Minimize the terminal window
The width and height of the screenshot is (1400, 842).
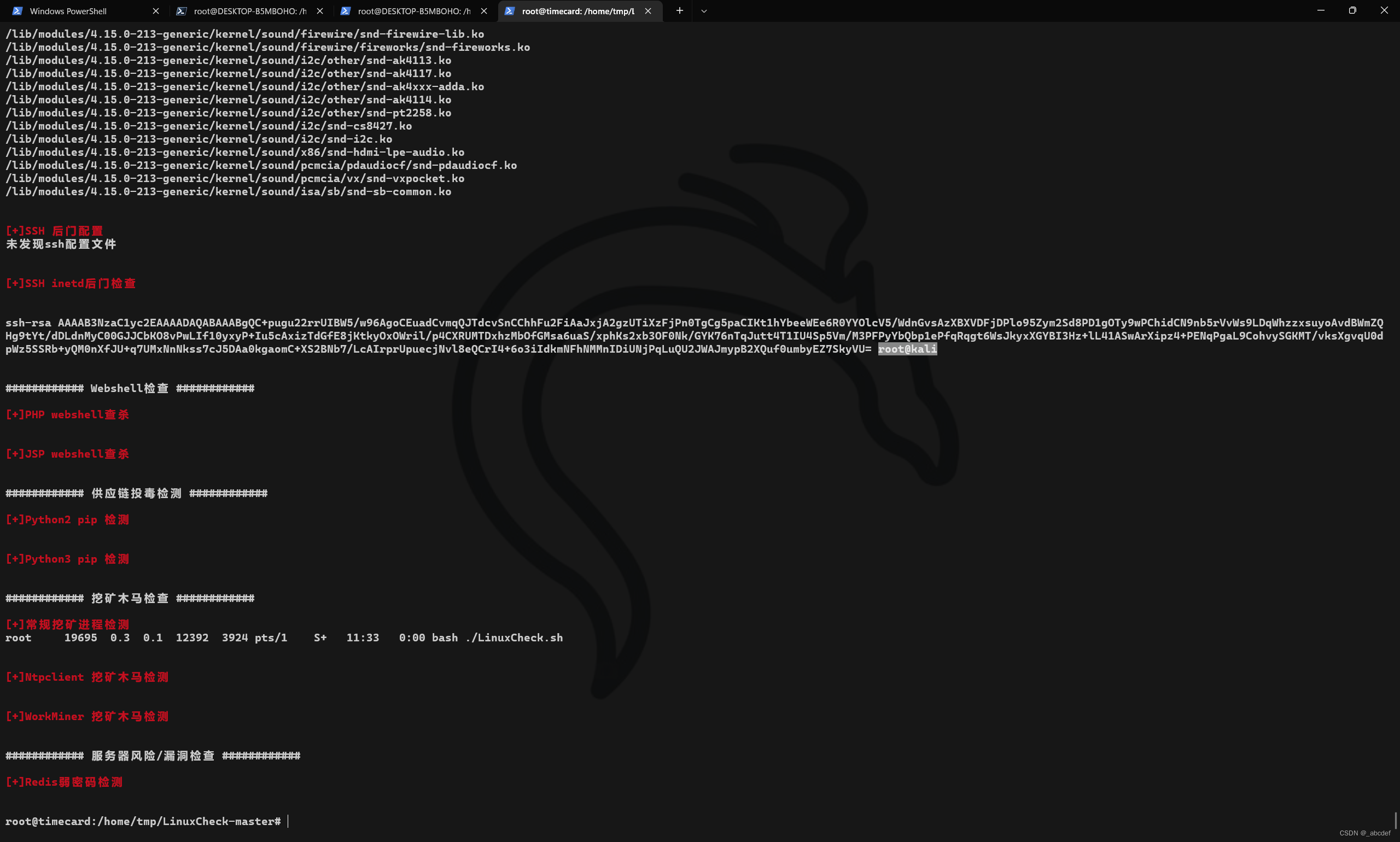pyautogui.click(x=1321, y=10)
